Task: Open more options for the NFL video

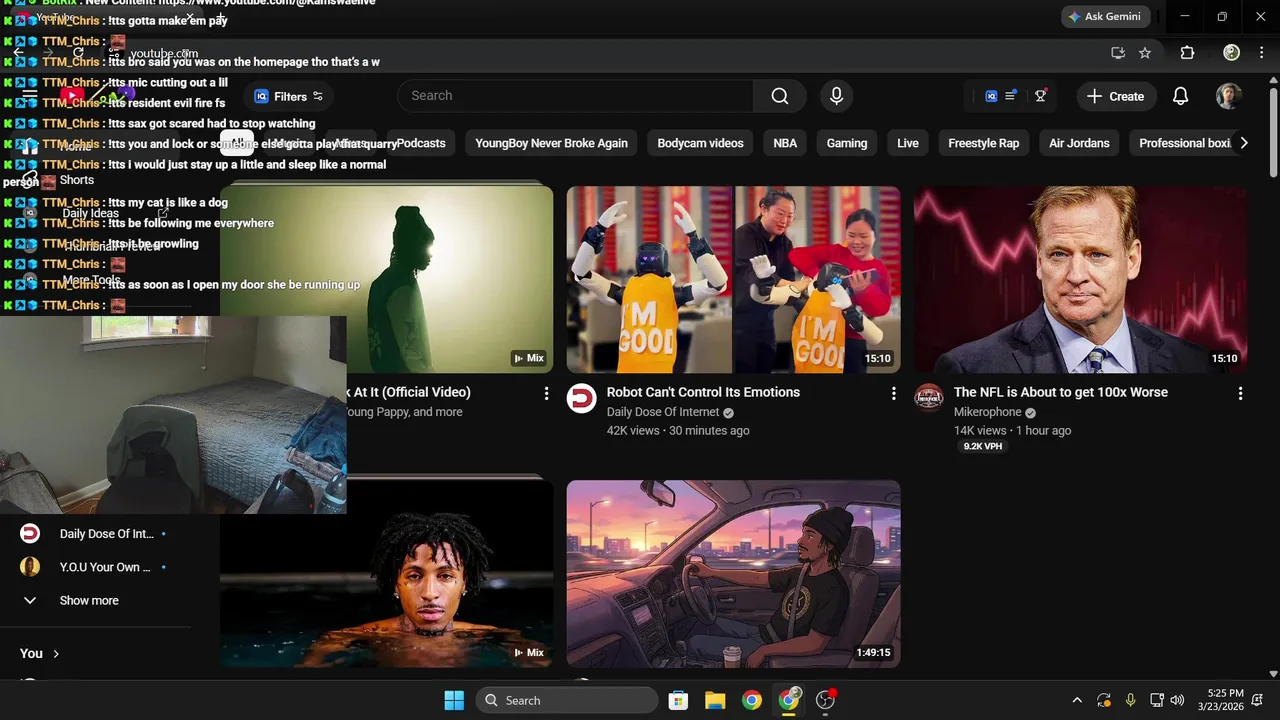Action: click(1240, 394)
